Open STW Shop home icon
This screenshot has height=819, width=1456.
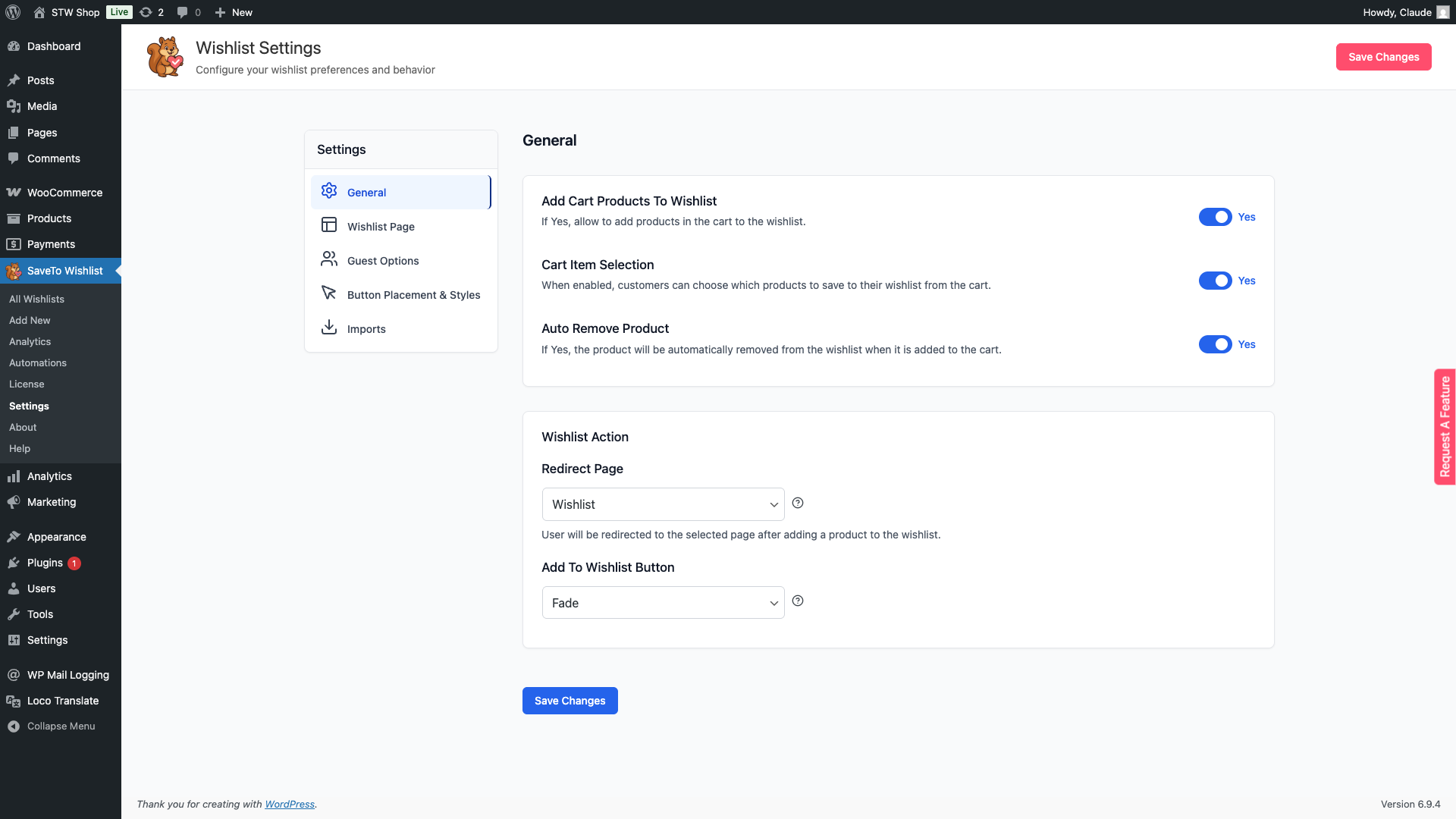39,12
